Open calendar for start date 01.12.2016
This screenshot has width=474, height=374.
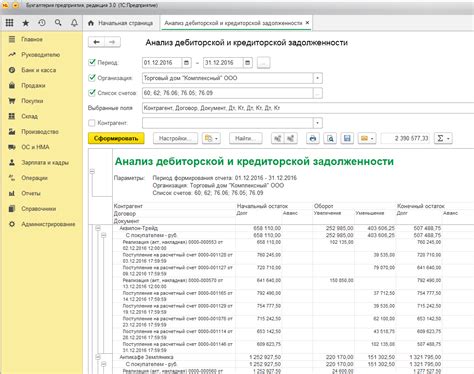point(186,63)
